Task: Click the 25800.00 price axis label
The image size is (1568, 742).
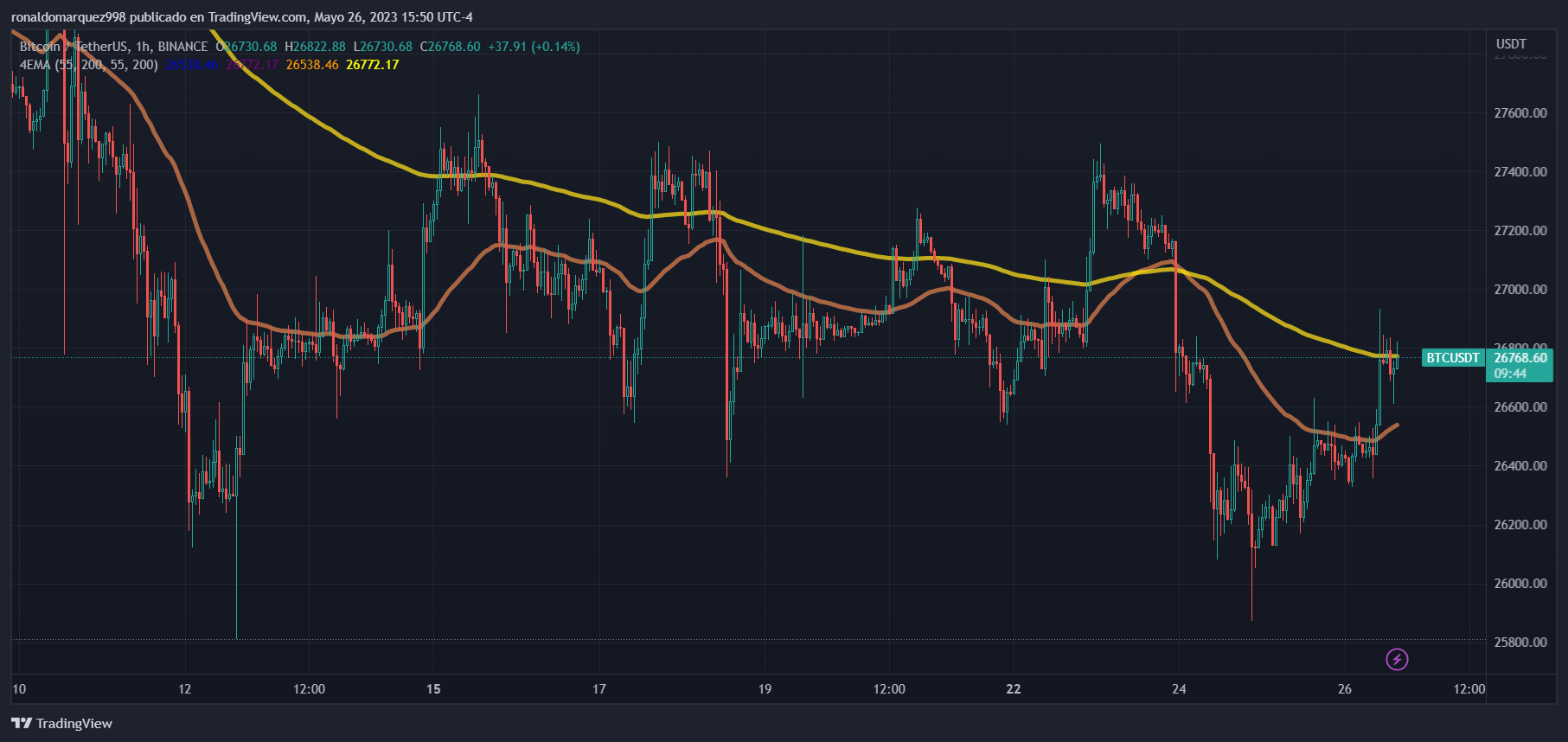Action: [x=1520, y=643]
